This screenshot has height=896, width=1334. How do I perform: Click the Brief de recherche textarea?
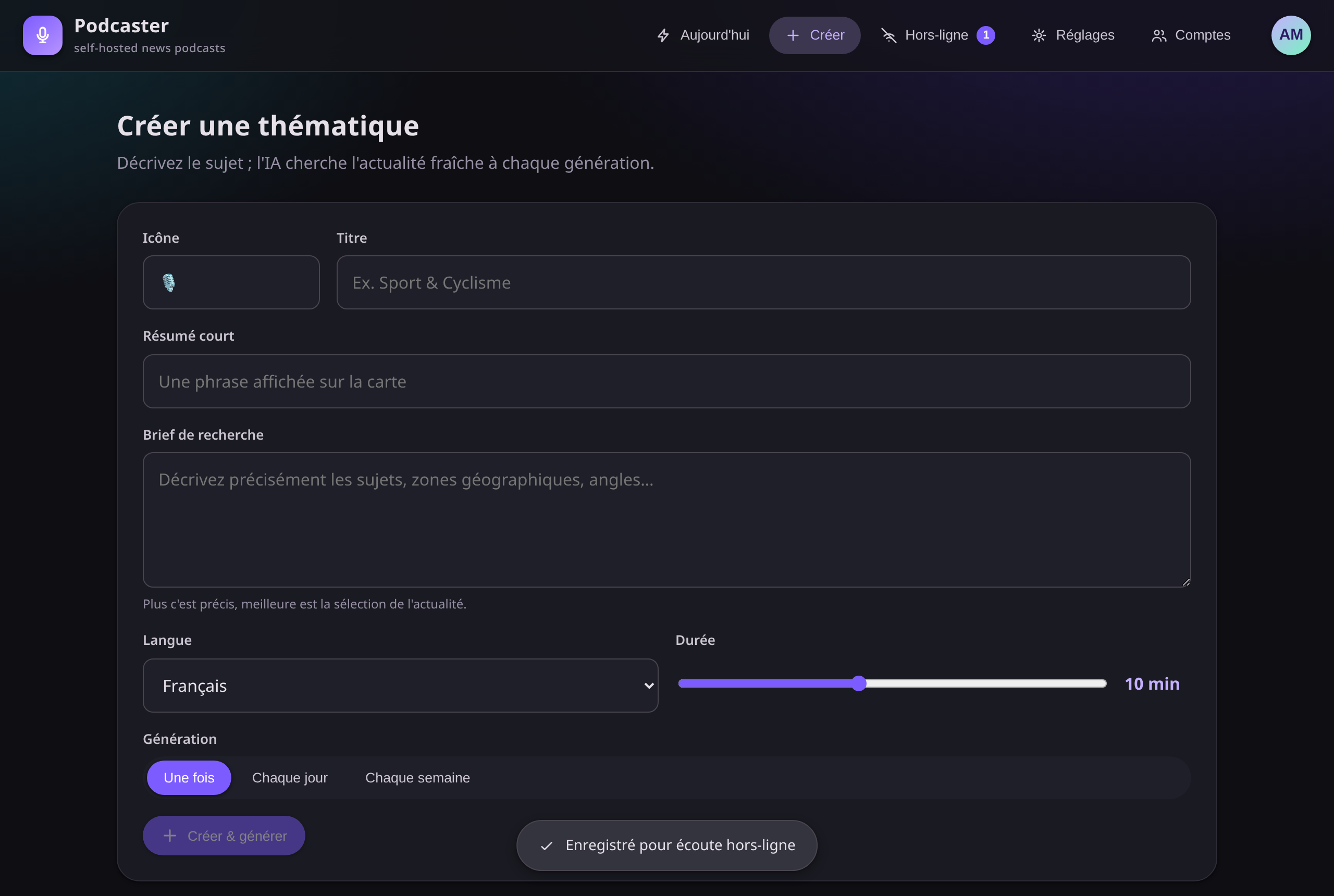coord(666,519)
